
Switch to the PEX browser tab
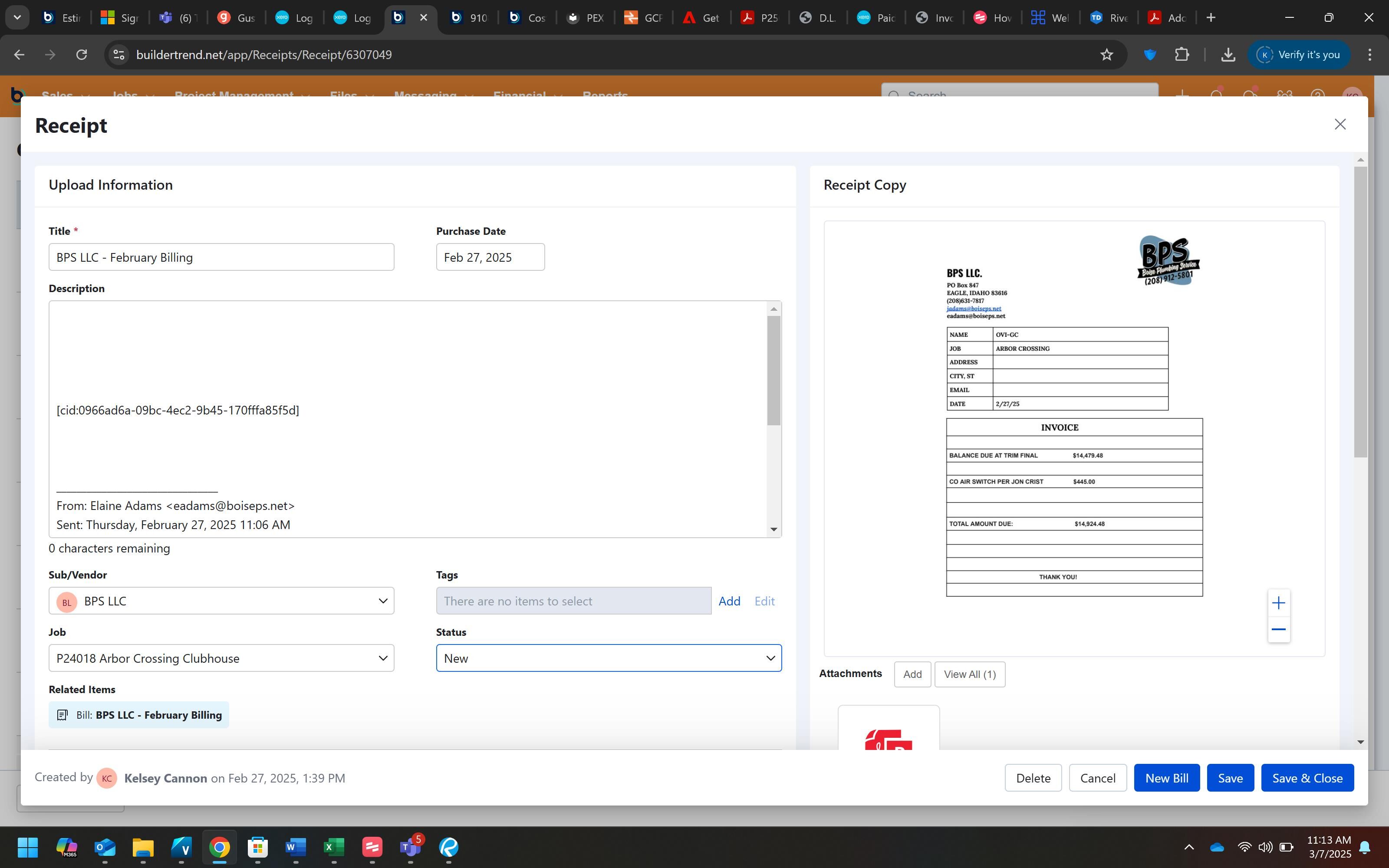[585, 18]
